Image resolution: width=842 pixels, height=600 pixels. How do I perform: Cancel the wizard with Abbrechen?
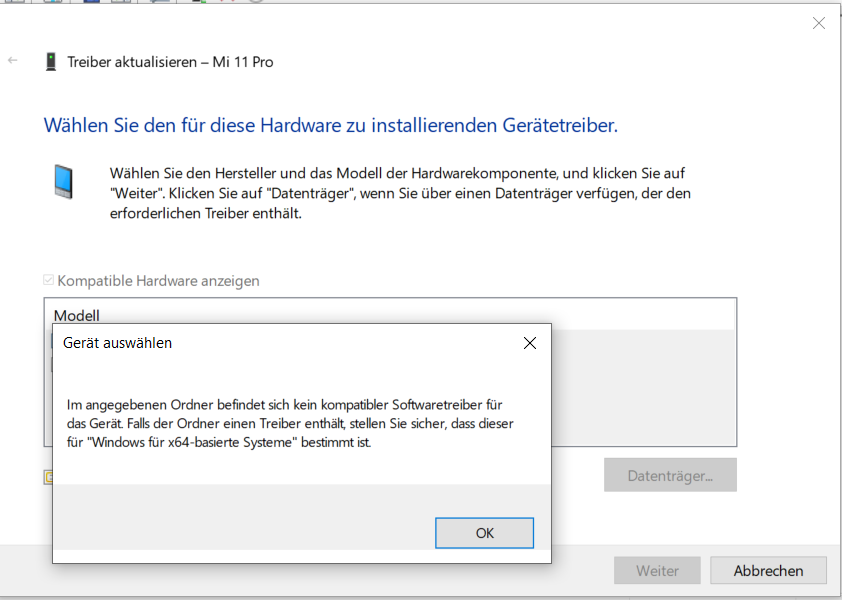(768, 571)
